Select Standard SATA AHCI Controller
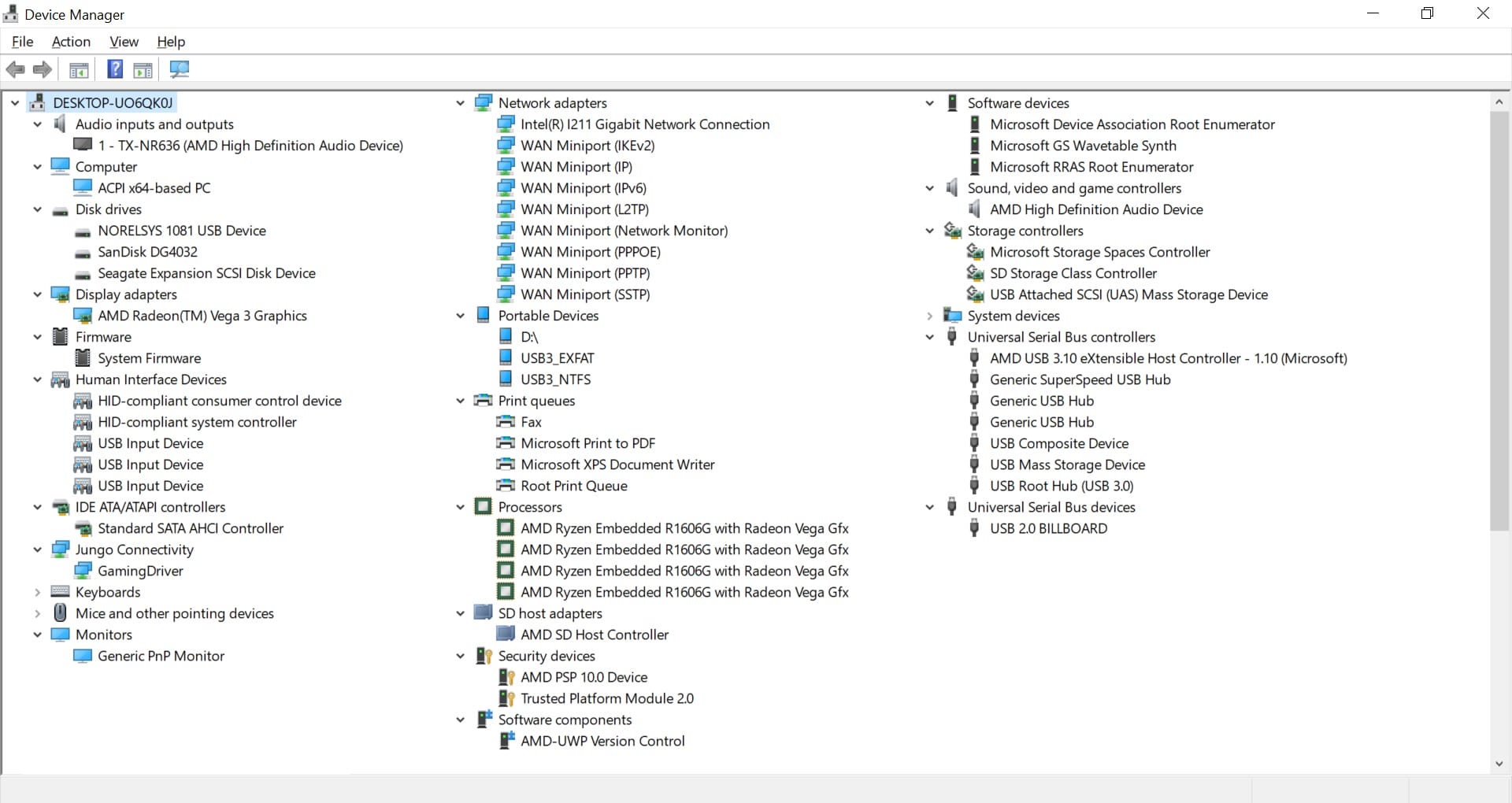 pos(191,527)
